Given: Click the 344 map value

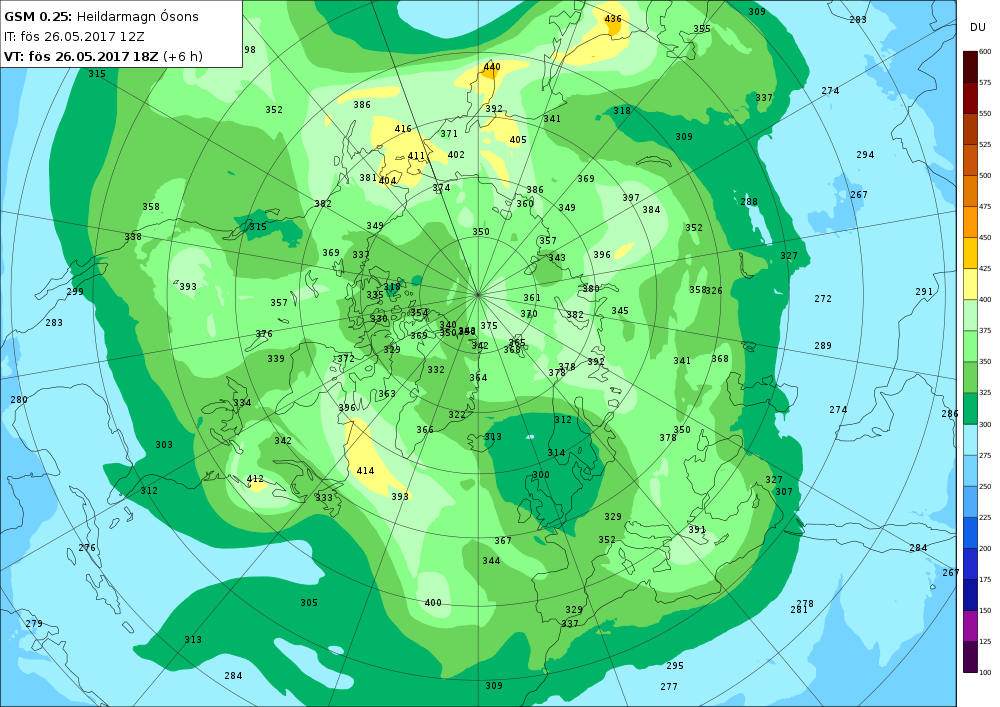Looking at the screenshot, I should [x=492, y=561].
